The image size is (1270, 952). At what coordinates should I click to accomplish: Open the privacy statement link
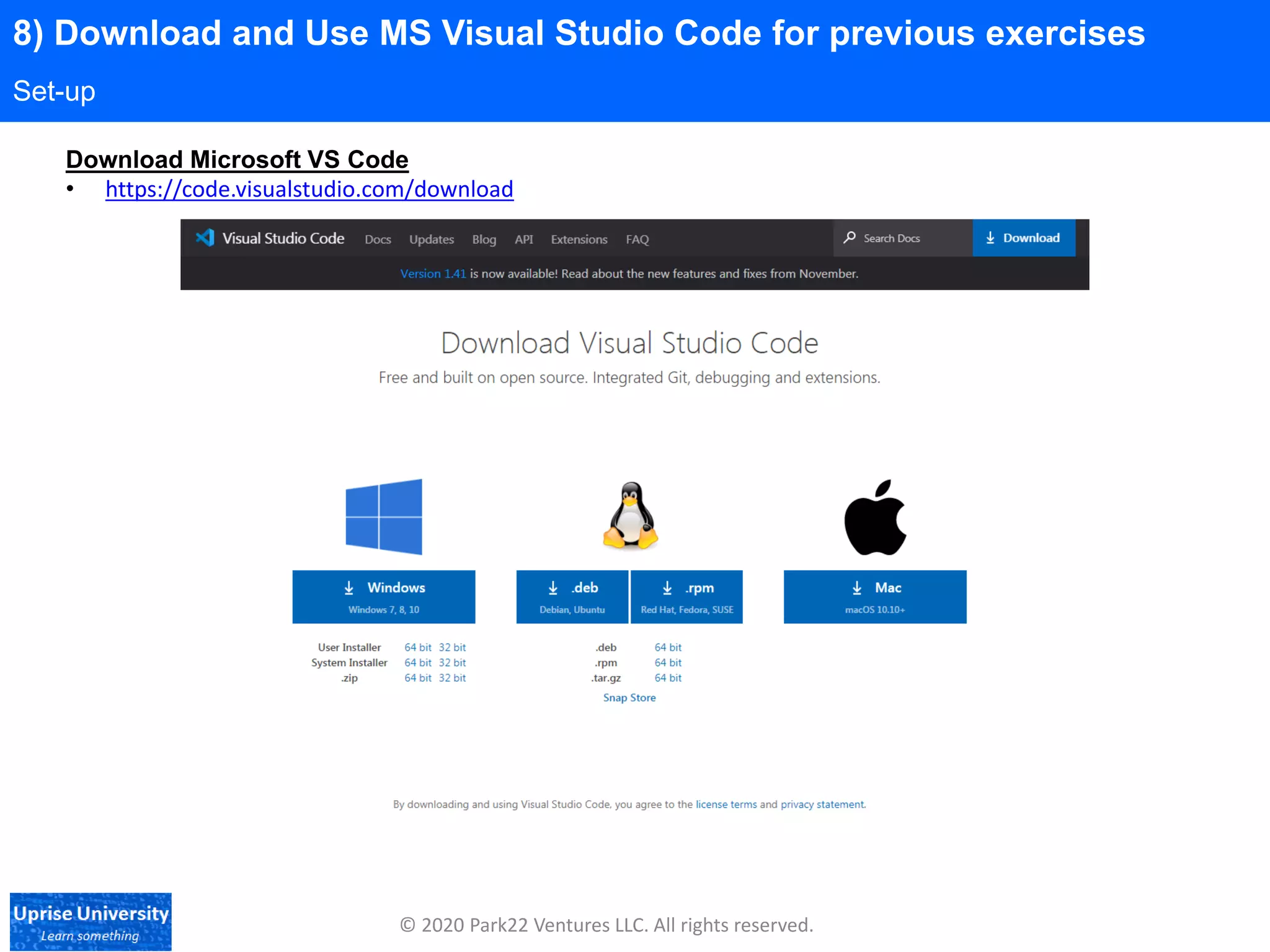pyautogui.click(x=822, y=804)
